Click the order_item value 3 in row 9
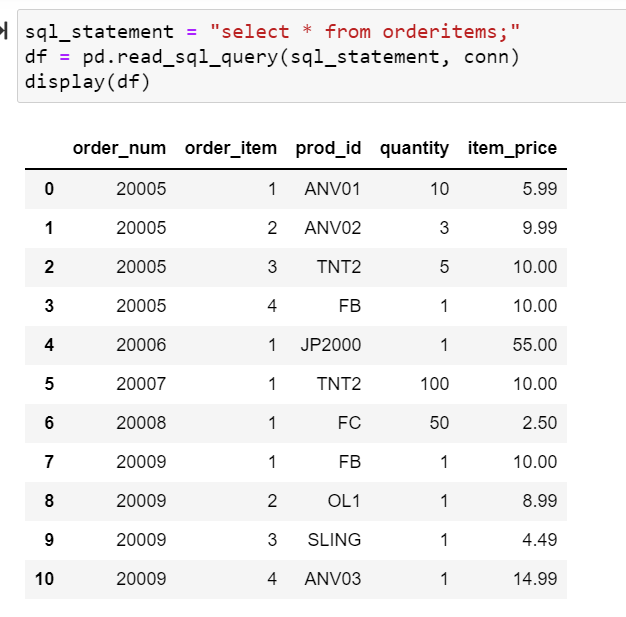Image resolution: width=626 pixels, height=617 pixels. pos(272,540)
